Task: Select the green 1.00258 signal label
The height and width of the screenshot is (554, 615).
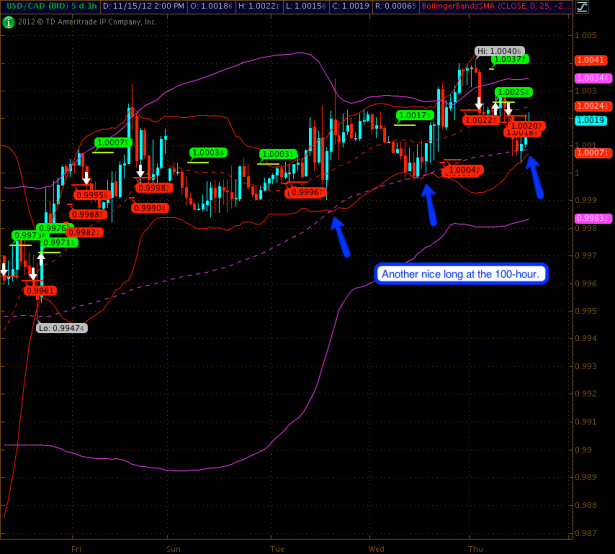Action: click(x=513, y=92)
